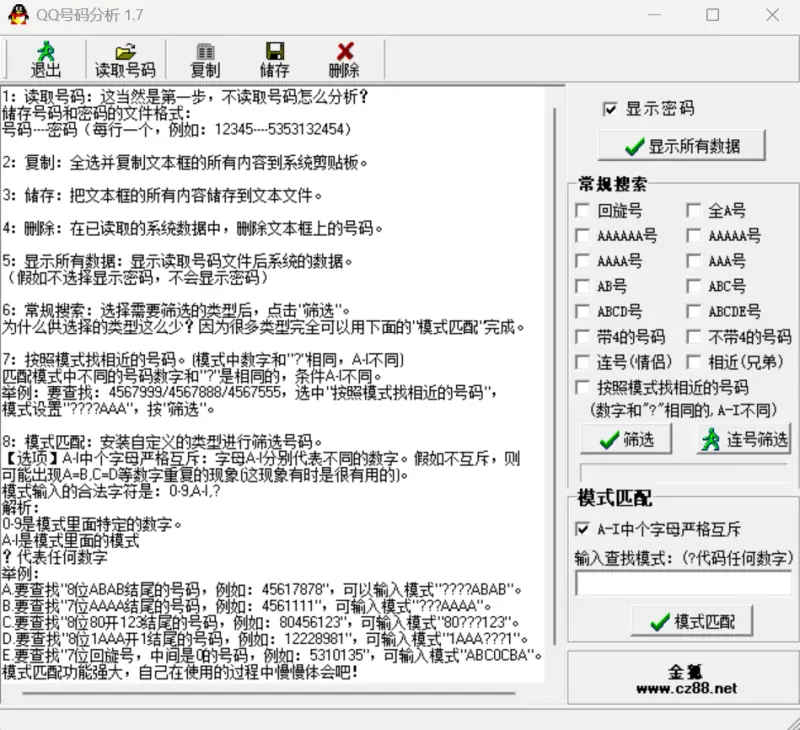
Task: Click the 输入查找模式 text input field
Action: click(x=683, y=583)
